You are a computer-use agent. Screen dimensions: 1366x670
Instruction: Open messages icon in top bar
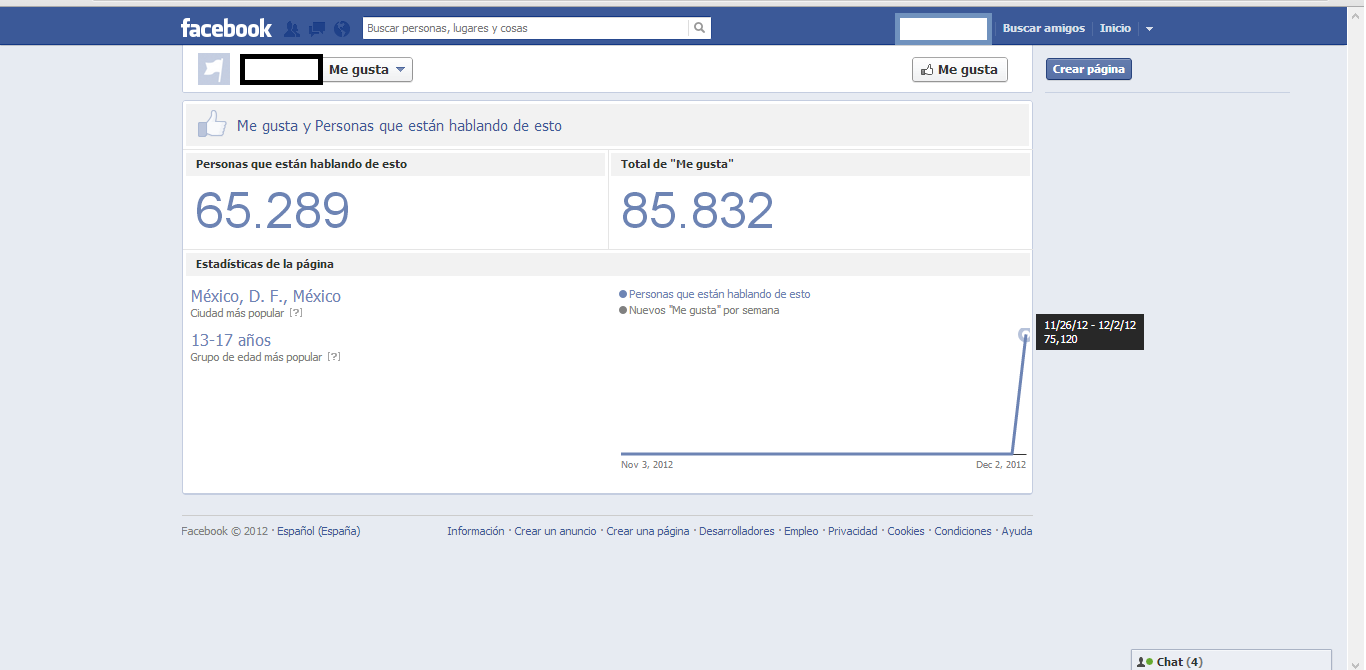click(x=317, y=29)
